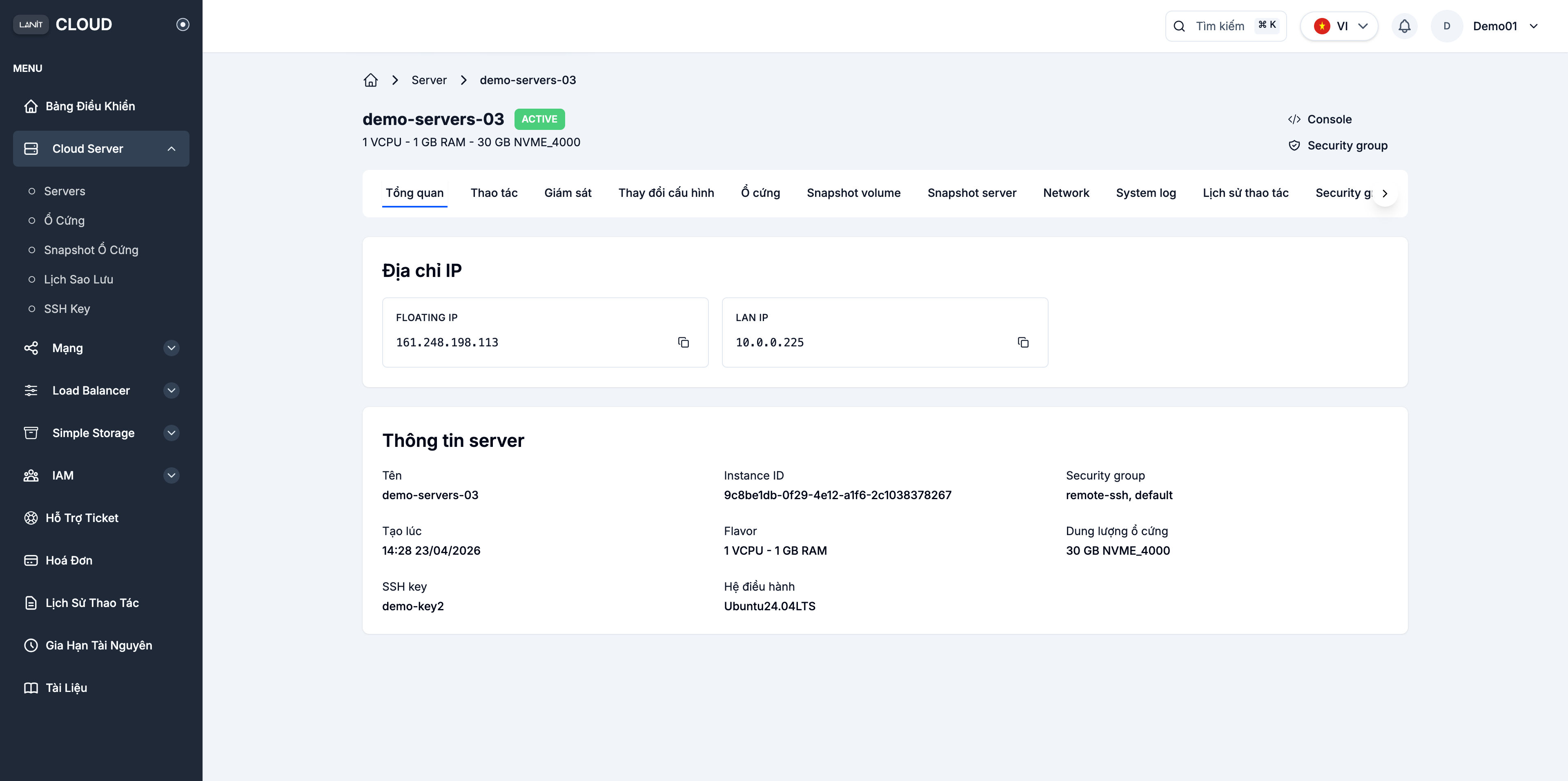Expand the Mạng menu chevron

tap(171, 348)
